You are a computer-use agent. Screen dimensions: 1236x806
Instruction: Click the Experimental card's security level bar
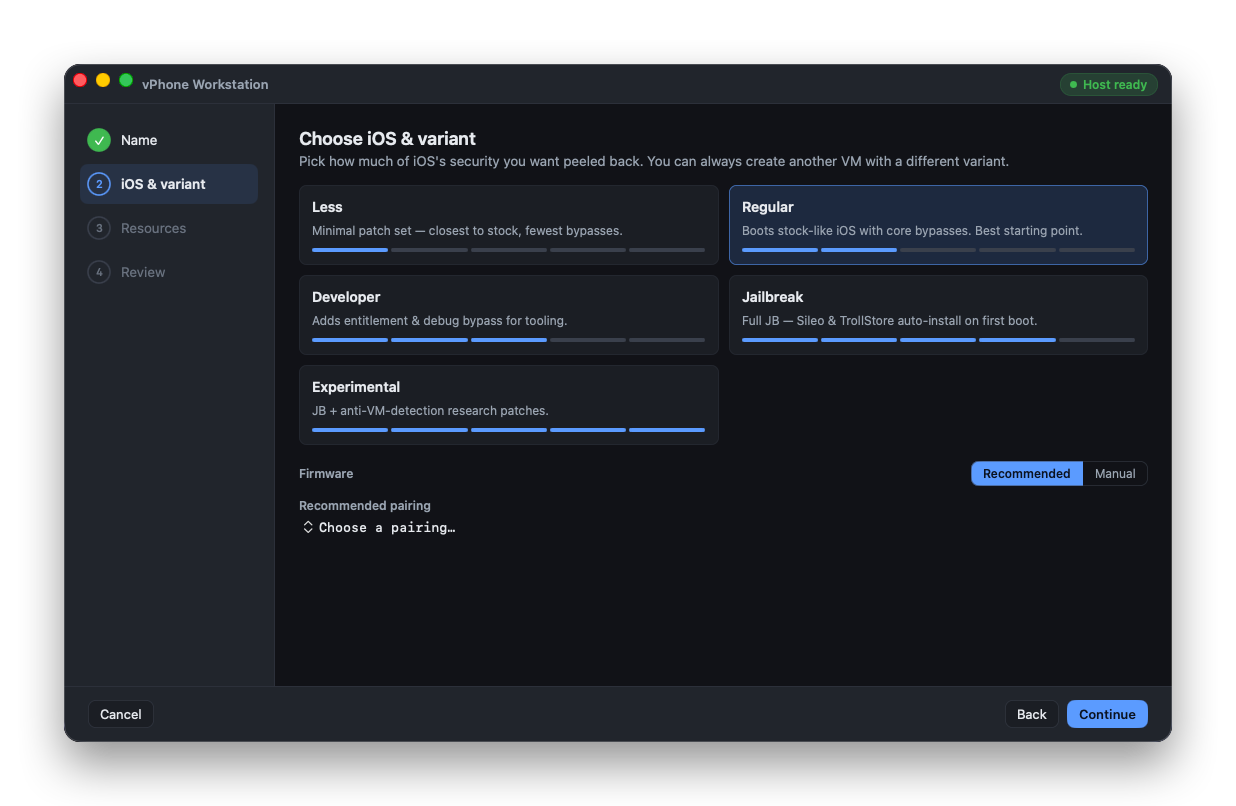pyautogui.click(x=508, y=430)
